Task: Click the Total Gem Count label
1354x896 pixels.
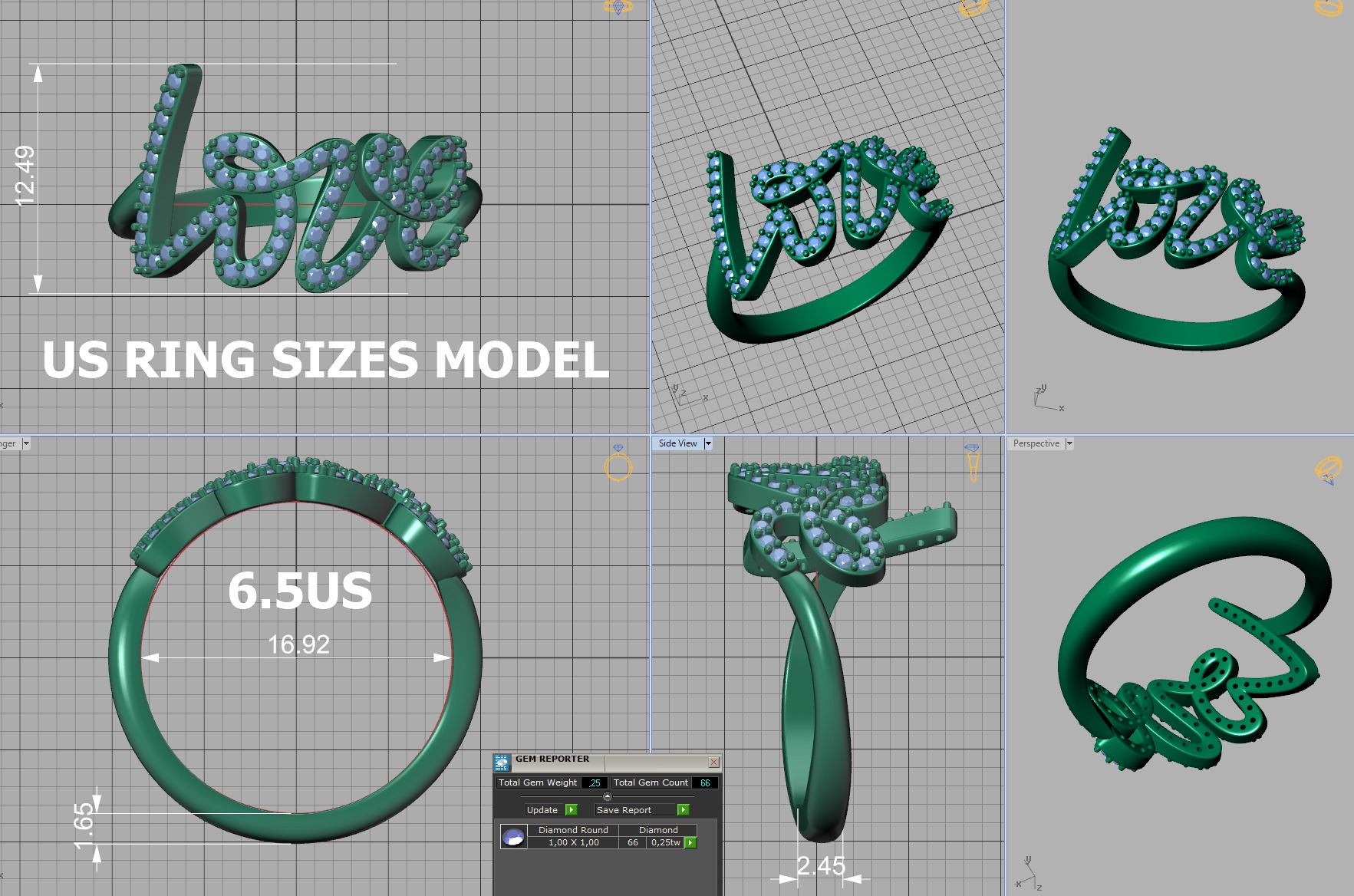Action: point(651,782)
